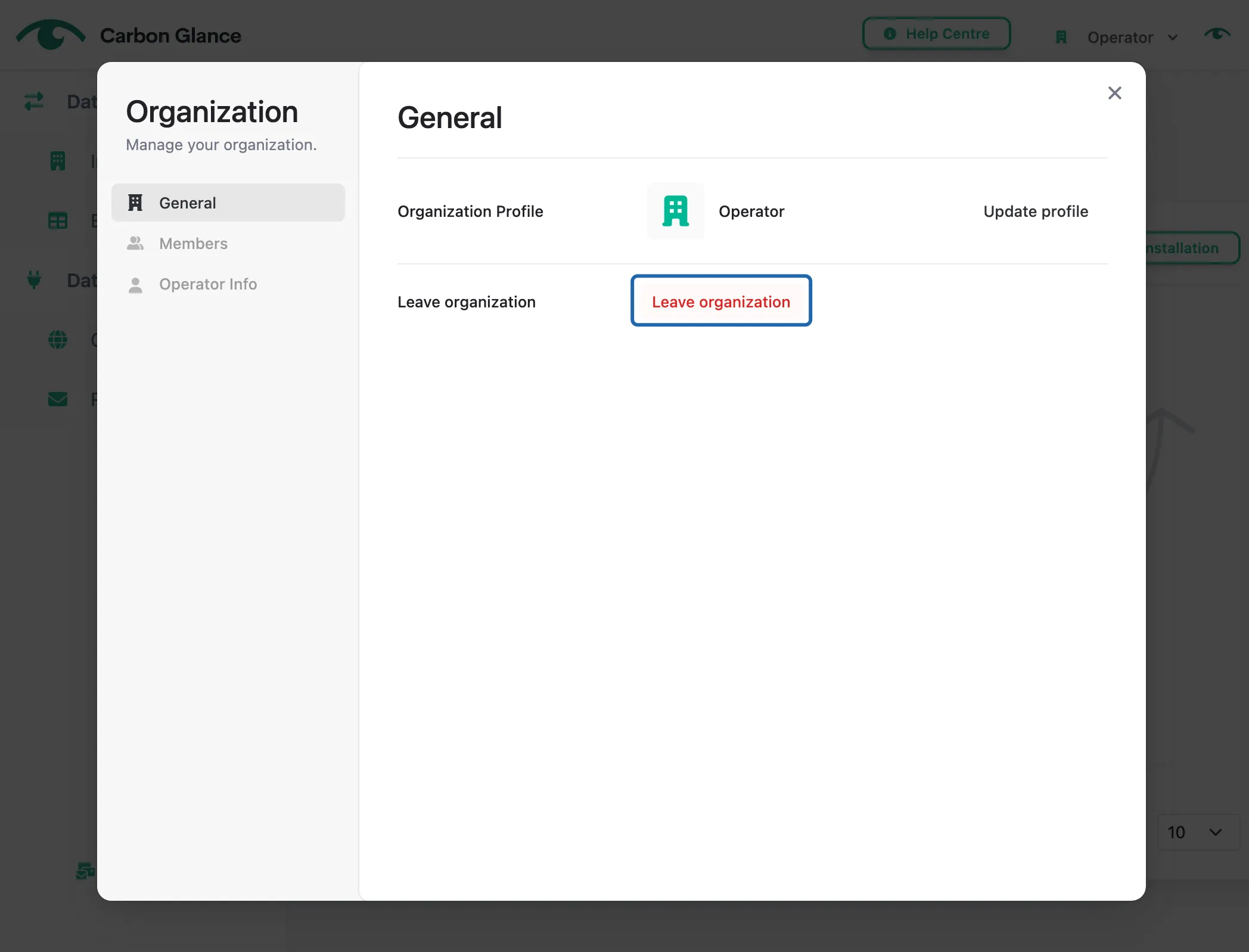Click the Organization Profile label

[470, 211]
